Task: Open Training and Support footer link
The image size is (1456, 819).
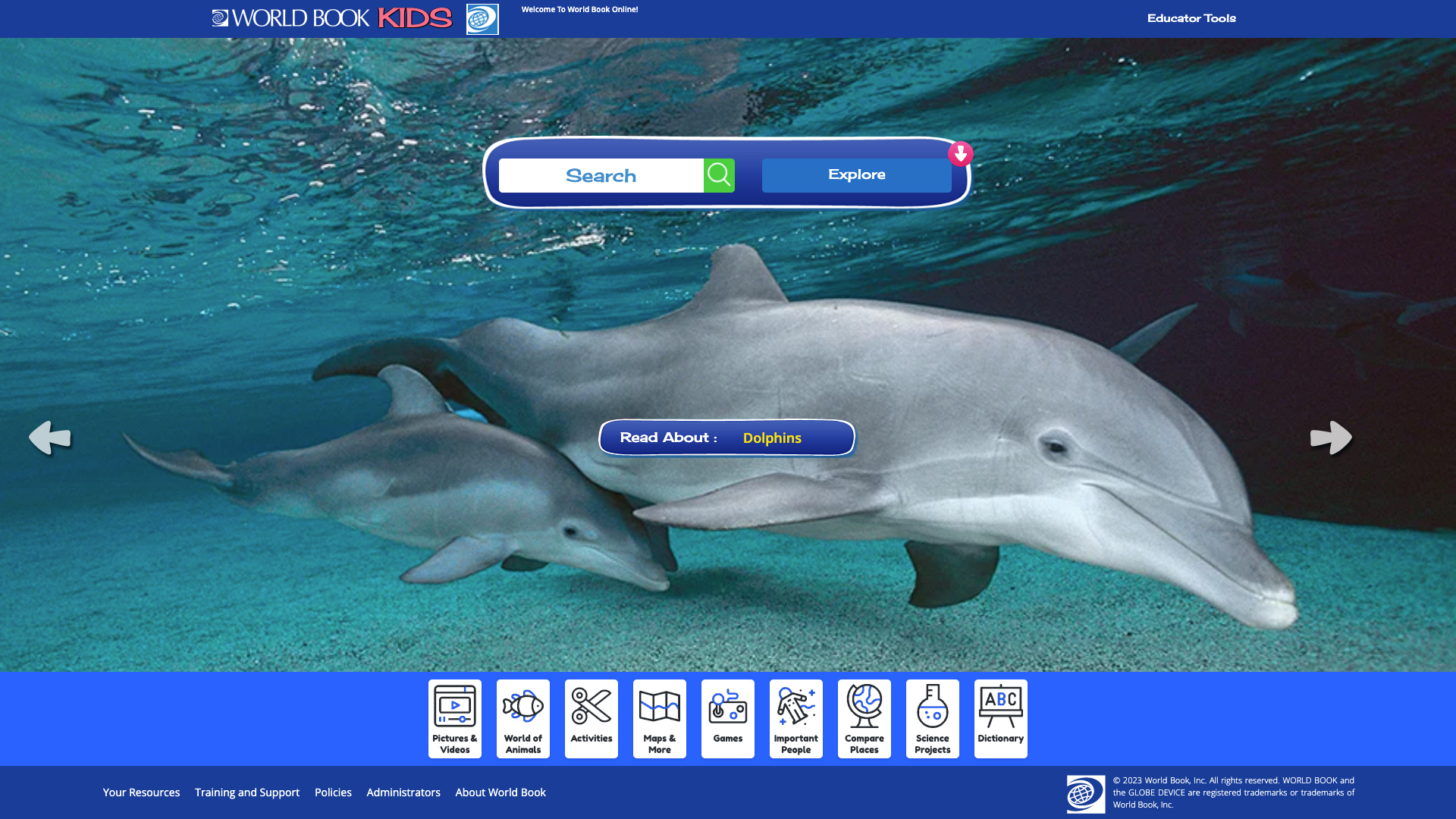Action: 247,792
